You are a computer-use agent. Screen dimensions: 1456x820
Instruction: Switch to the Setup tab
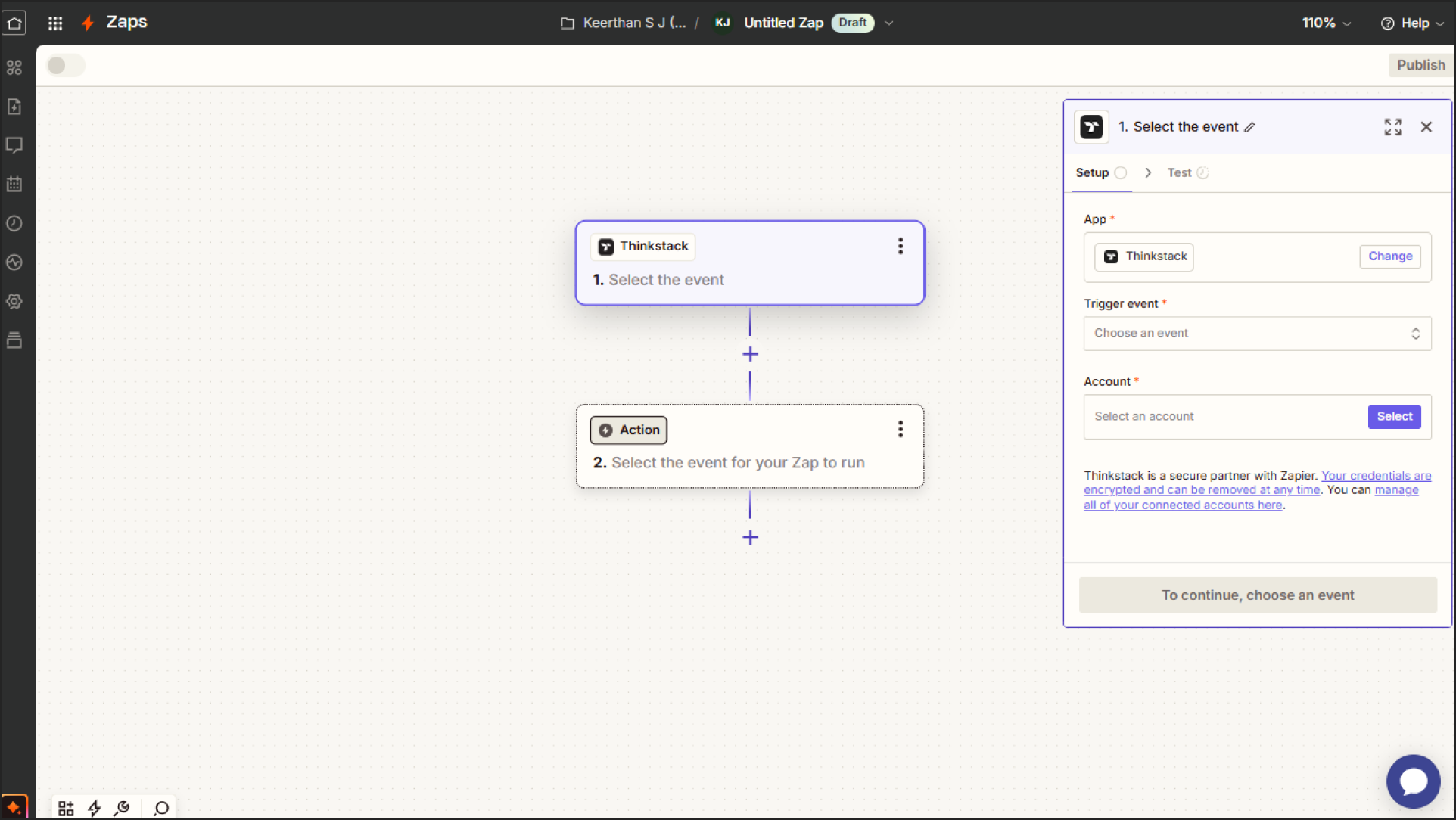coord(1100,173)
